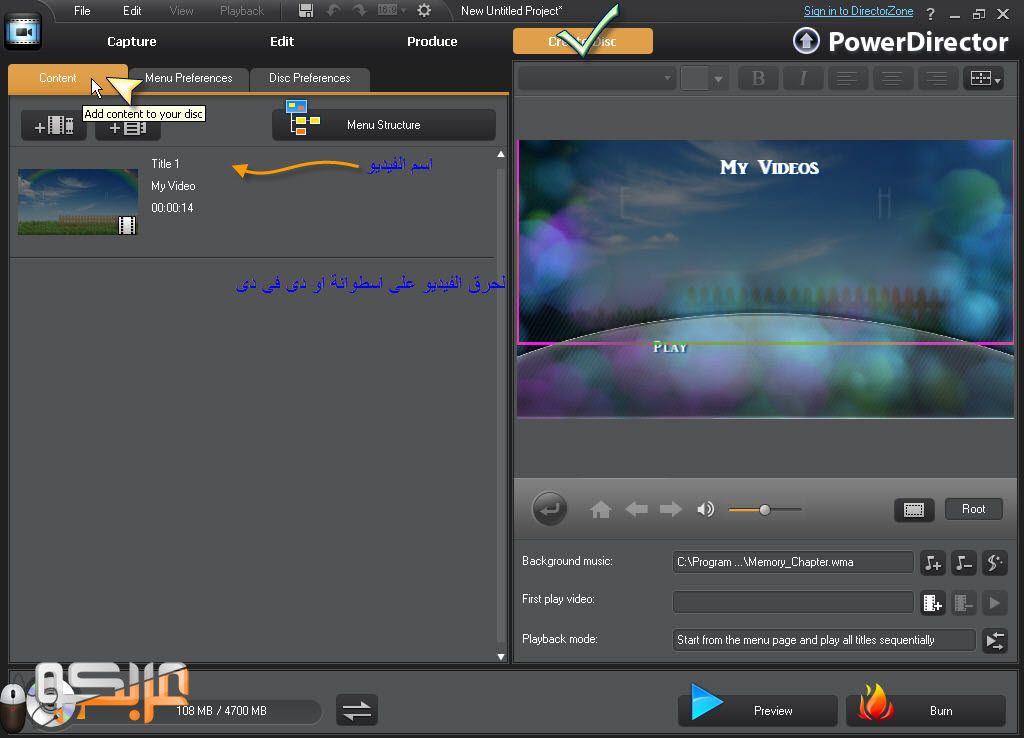Viewport: 1024px width, 738px height.
Task: Open the Menu Structure view
Action: tap(383, 125)
